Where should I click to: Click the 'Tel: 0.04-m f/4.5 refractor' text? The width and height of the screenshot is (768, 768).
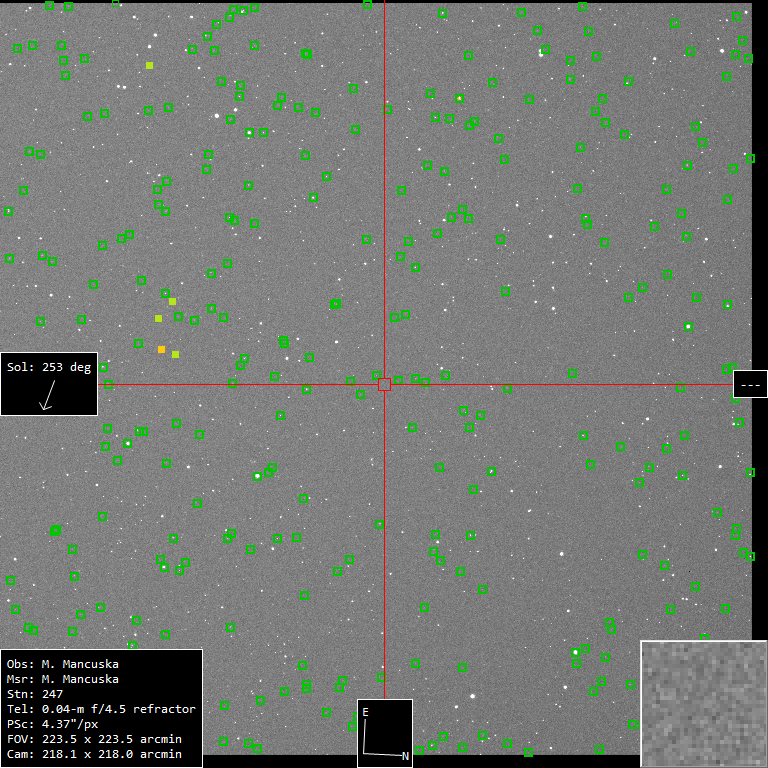(x=100, y=709)
